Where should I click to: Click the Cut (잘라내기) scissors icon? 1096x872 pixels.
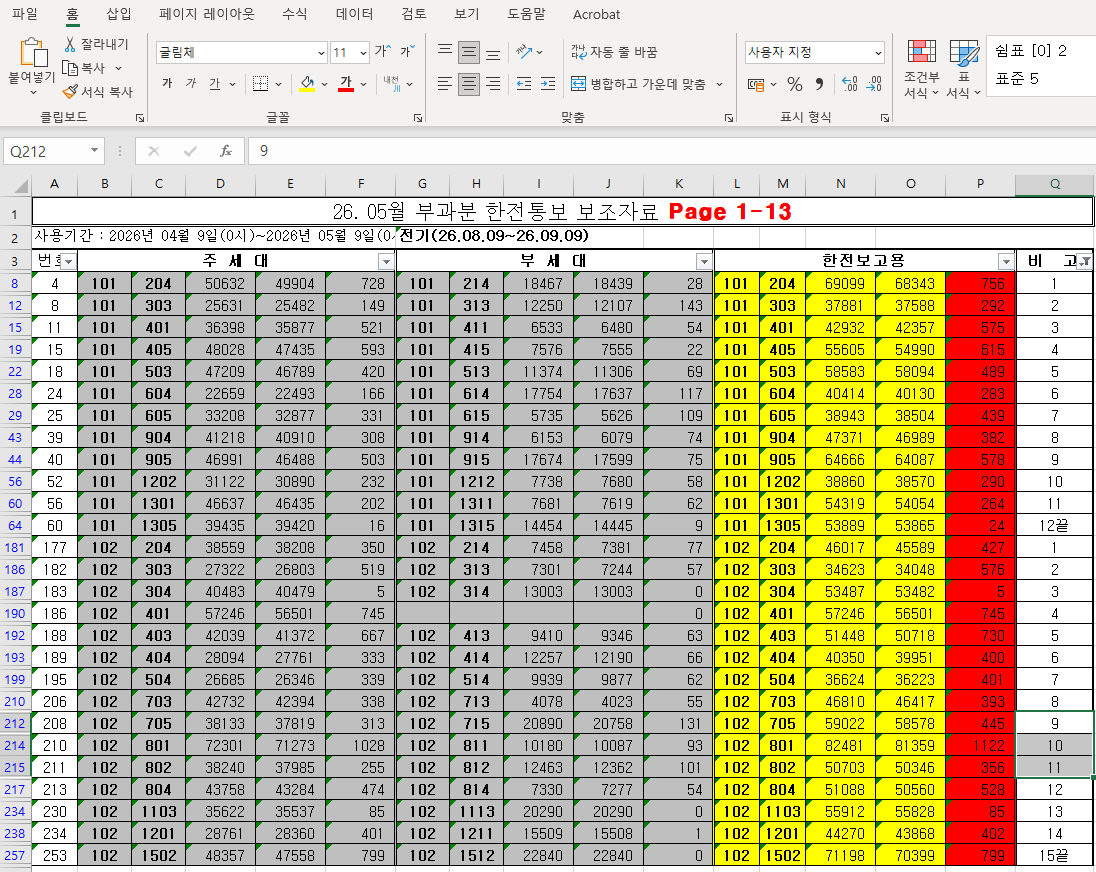[70, 44]
